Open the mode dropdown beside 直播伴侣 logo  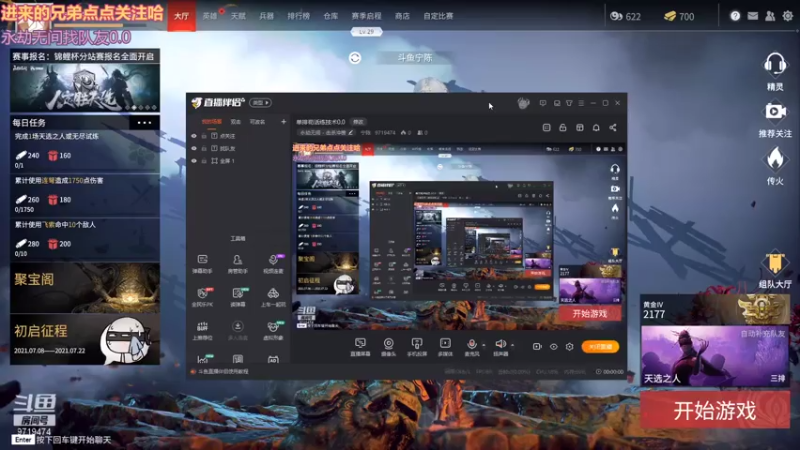pyautogui.click(x=260, y=103)
